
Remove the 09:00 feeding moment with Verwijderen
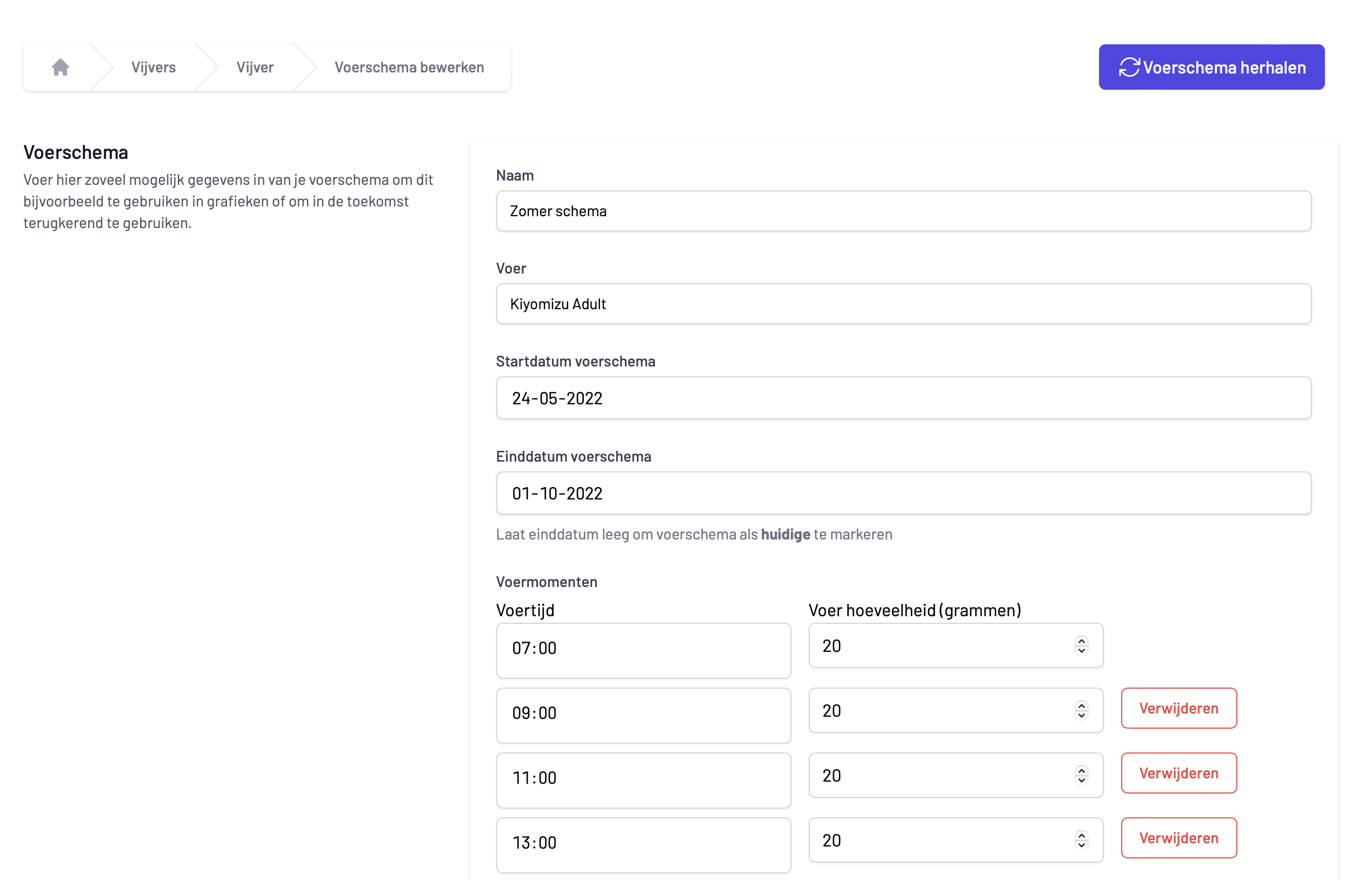[x=1178, y=708]
